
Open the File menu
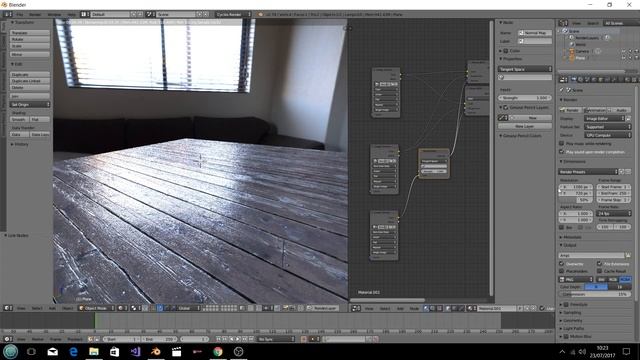20,14
